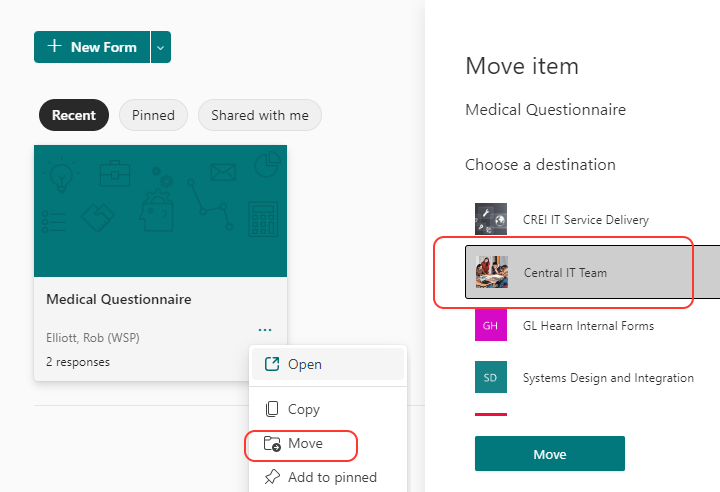Click the pin icon beside Add to pinned
Image resolution: width=720 pixels, height=492 pixels.
(x=271, y=478)
